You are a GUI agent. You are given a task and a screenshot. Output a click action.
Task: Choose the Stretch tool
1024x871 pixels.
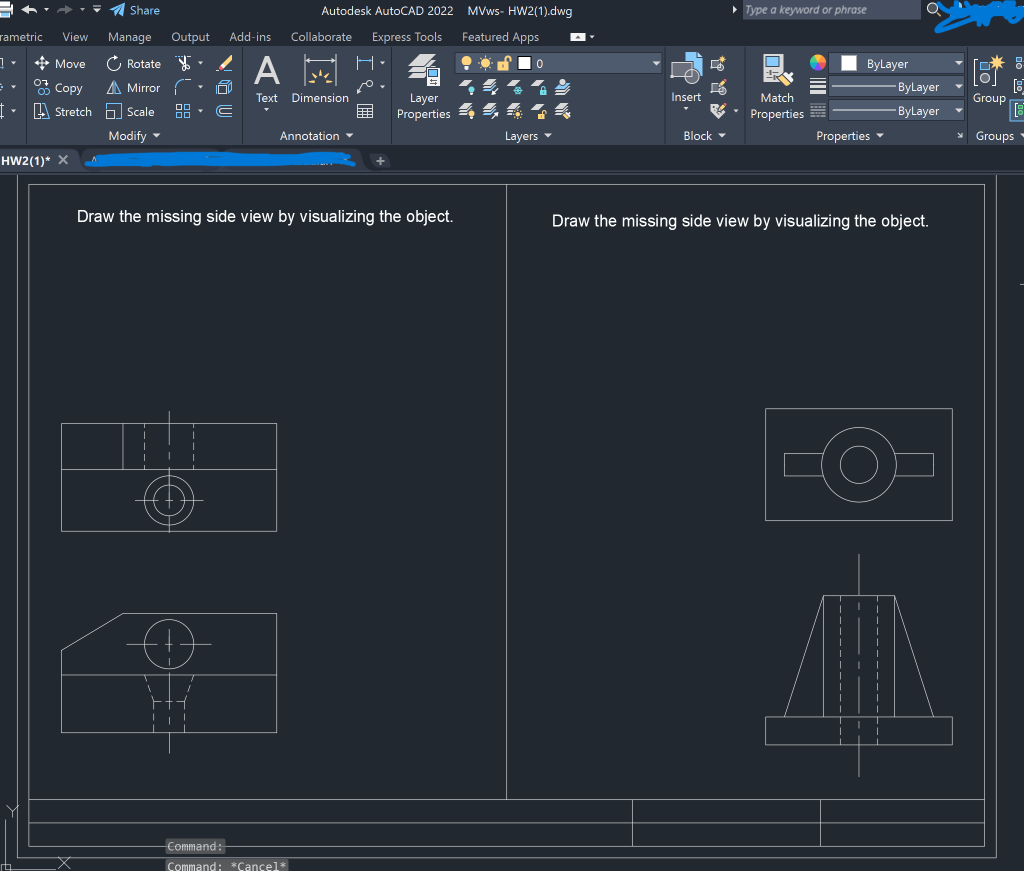pyautogui.click(x=62, y=112)
